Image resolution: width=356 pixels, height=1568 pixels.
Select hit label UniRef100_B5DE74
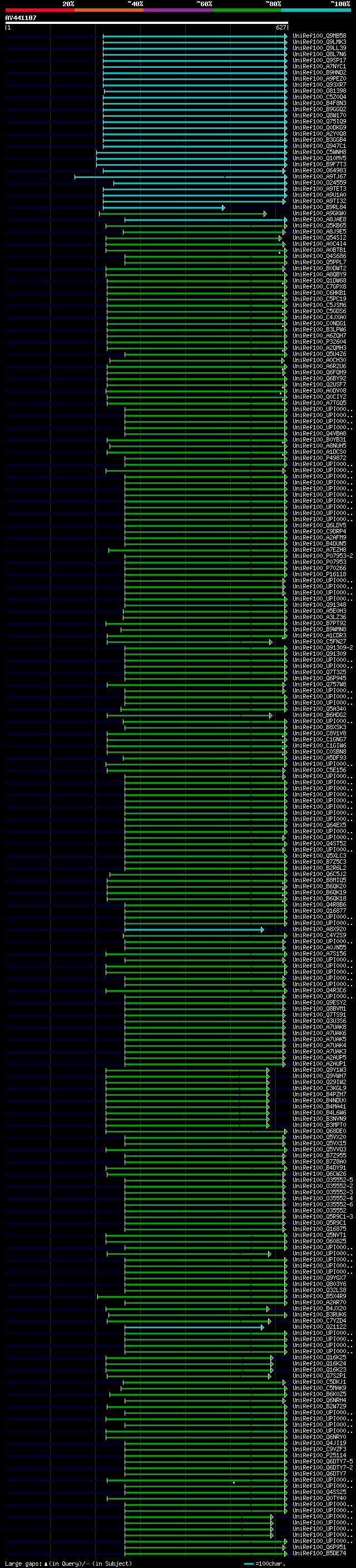pyautogui.click(x=319, y=1554)
